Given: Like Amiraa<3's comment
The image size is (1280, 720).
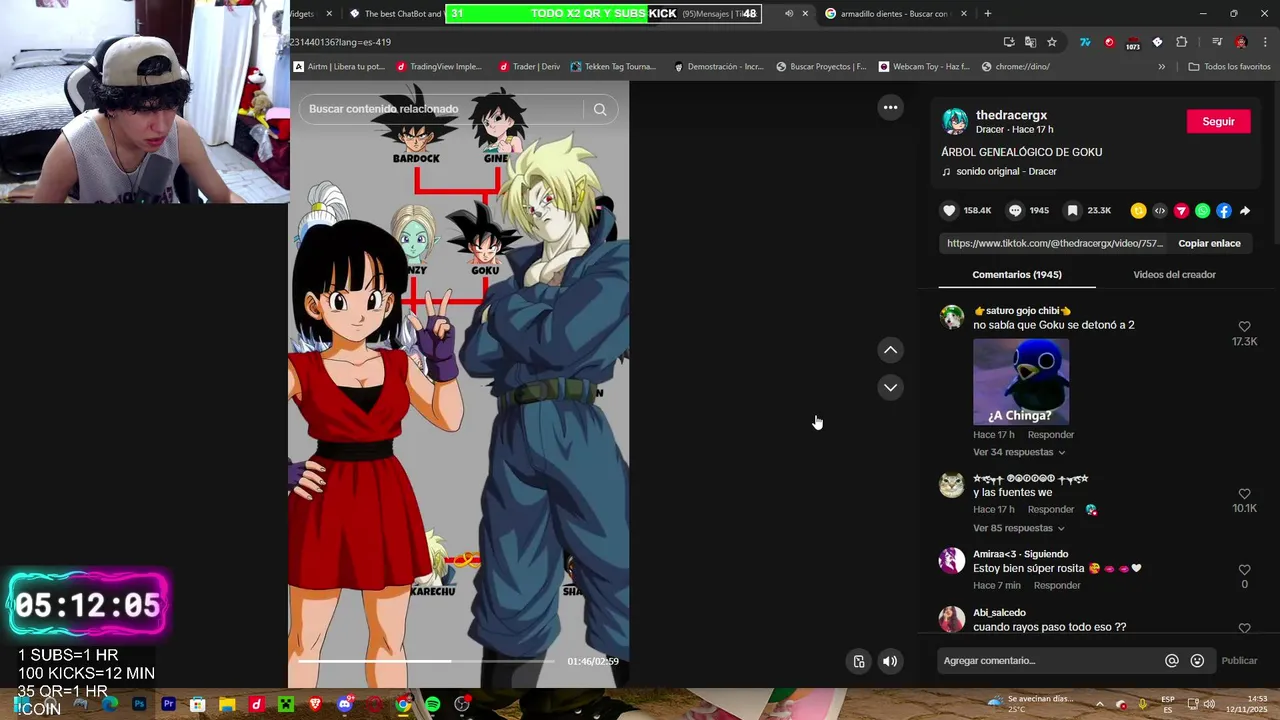Looking at the screenshot, I should 1245,570.
